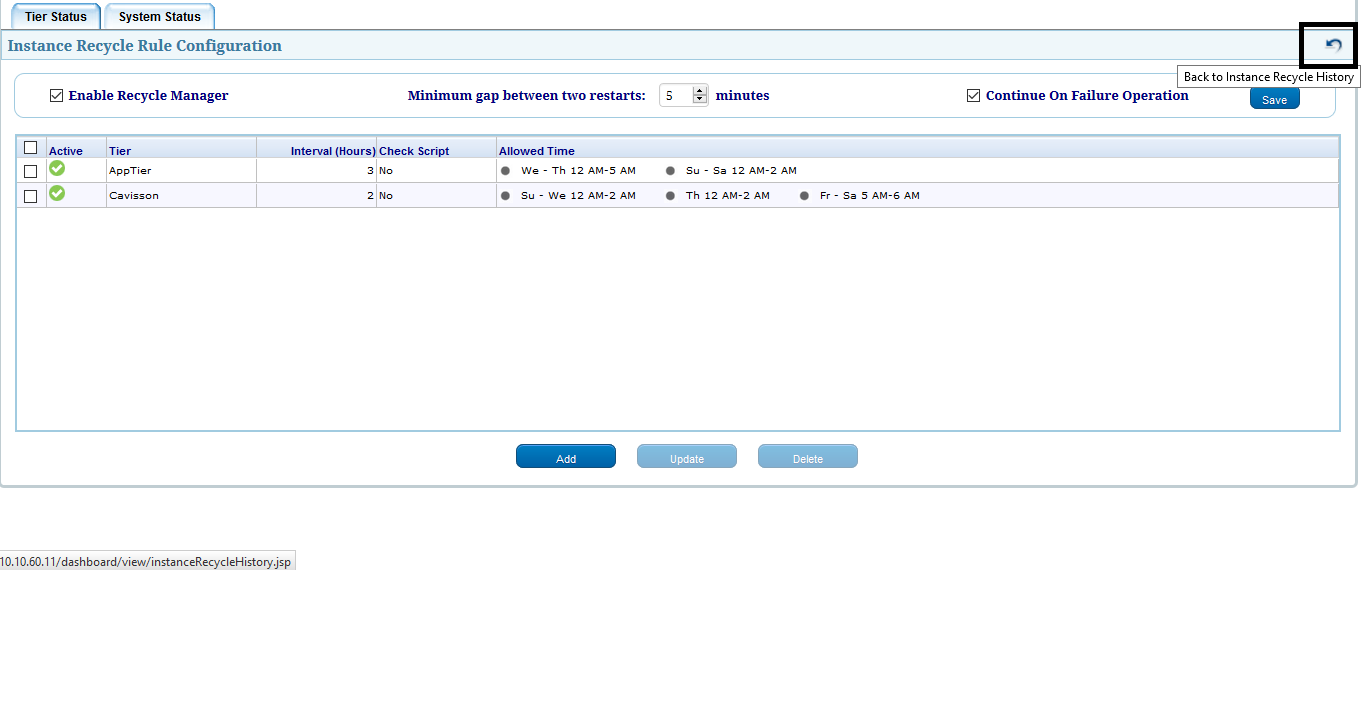The width and height of the screenshot is (1366, 709).
Task: Toggle Continue On Failure Operation checkbox
Action: [973, 96]
